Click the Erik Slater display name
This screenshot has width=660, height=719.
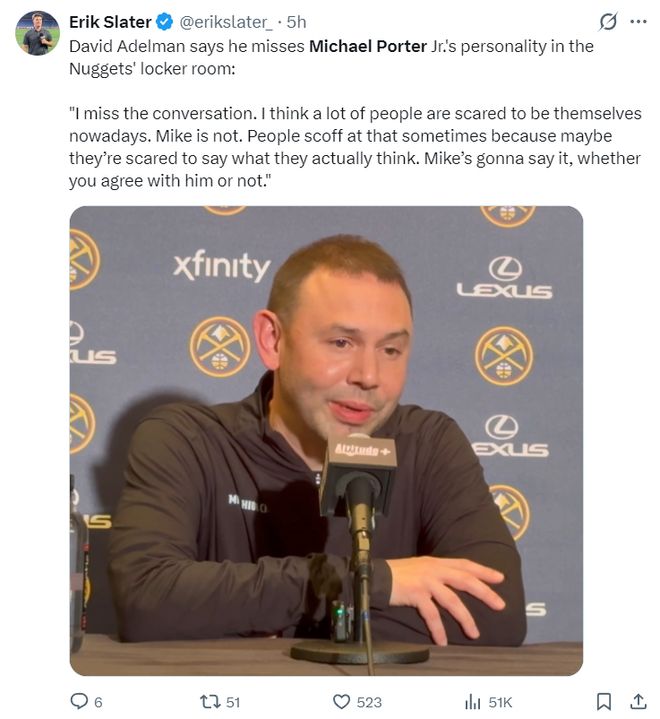pyautogui.click(x=110, y=22)
